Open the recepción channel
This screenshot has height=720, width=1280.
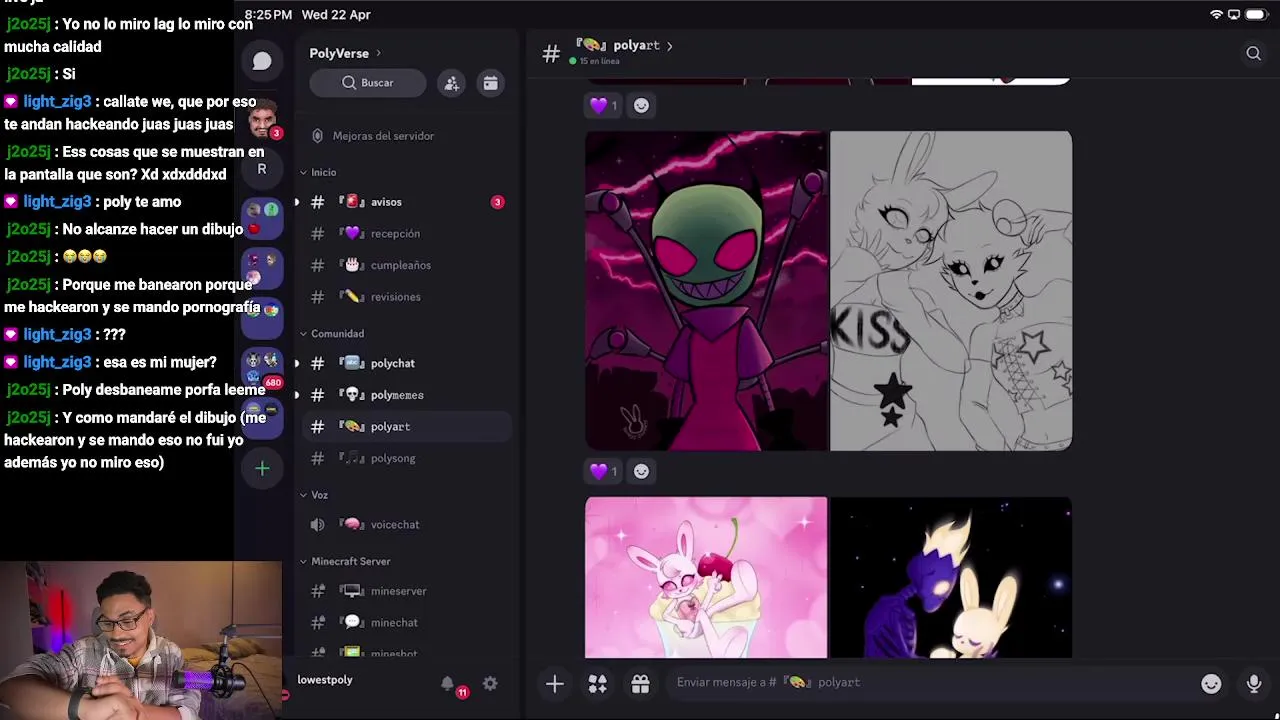pyautogui.click(x=407, y=234)
